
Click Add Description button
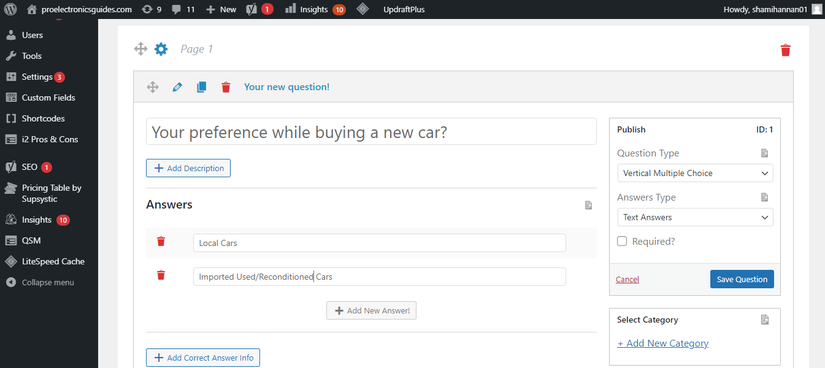pos(188,168)
